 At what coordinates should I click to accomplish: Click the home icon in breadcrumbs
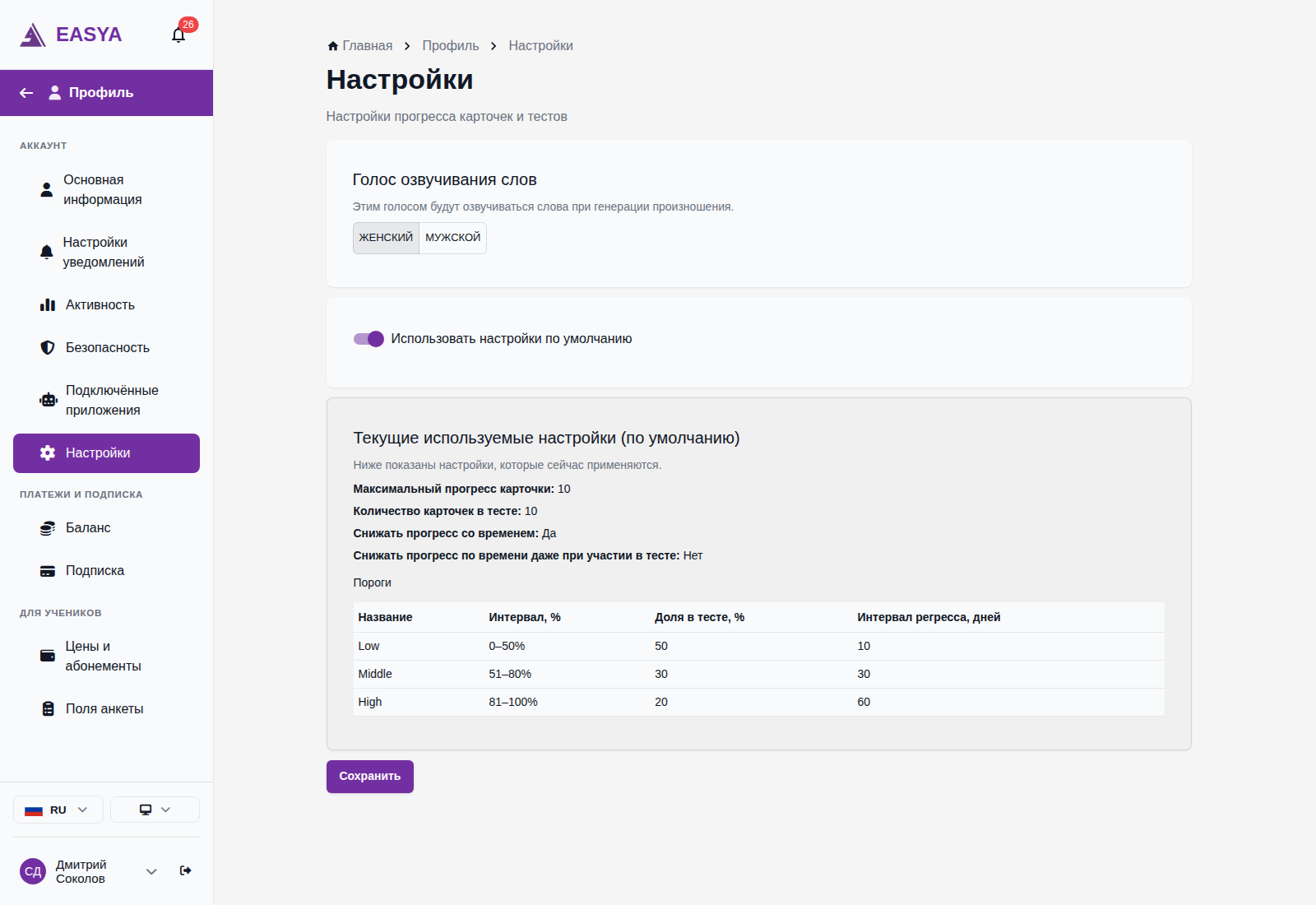click(x=332, y=46)
